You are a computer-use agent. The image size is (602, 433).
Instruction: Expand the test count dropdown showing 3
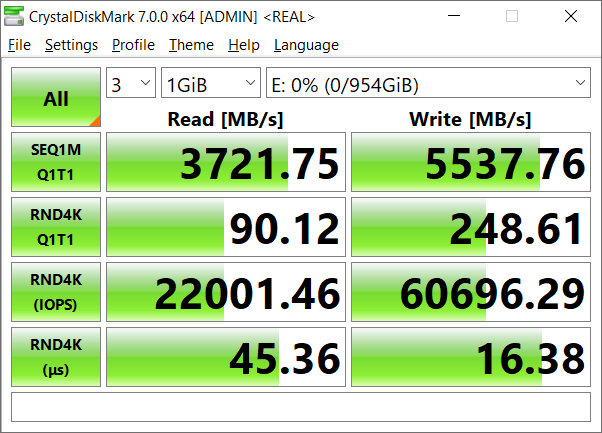pyautogui.click(x=131, y=83)
